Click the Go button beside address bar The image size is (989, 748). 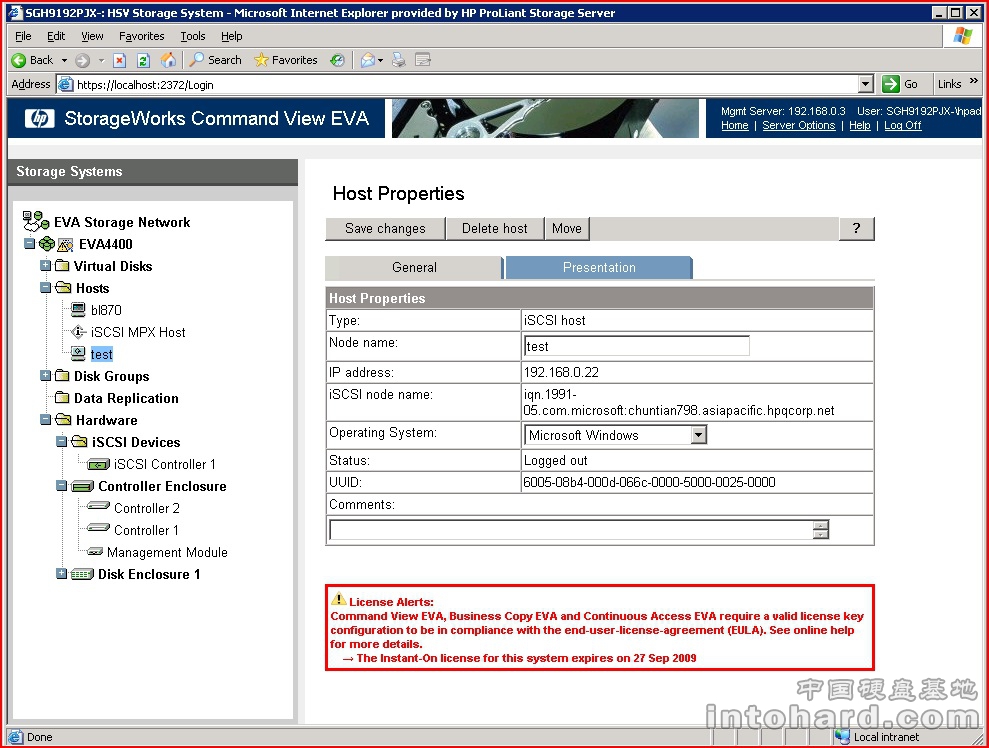coord(900,84)
